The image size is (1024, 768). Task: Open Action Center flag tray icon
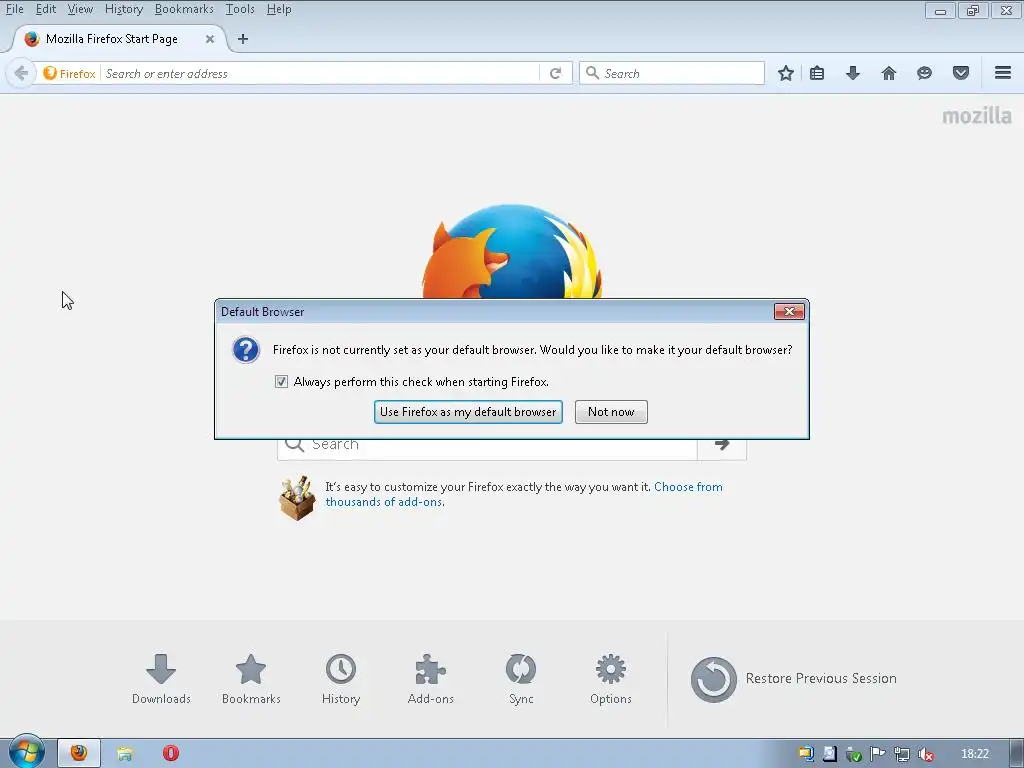tap(877, 754)
